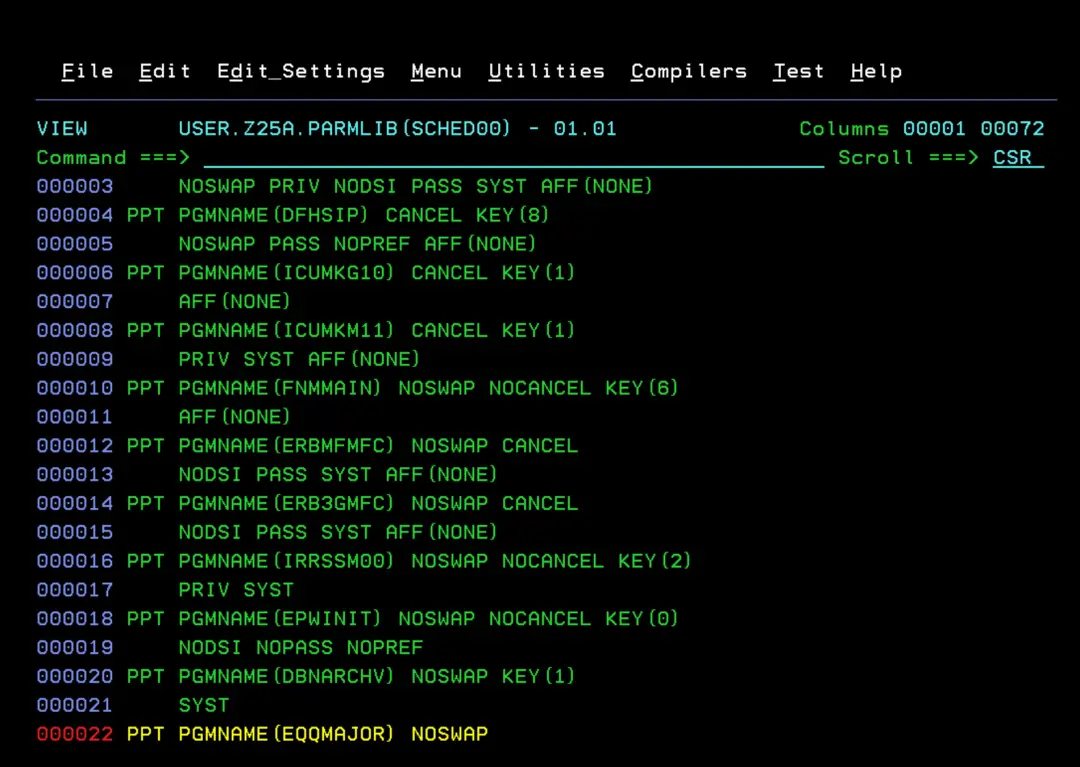Click line number 000007

coord(75,302)
